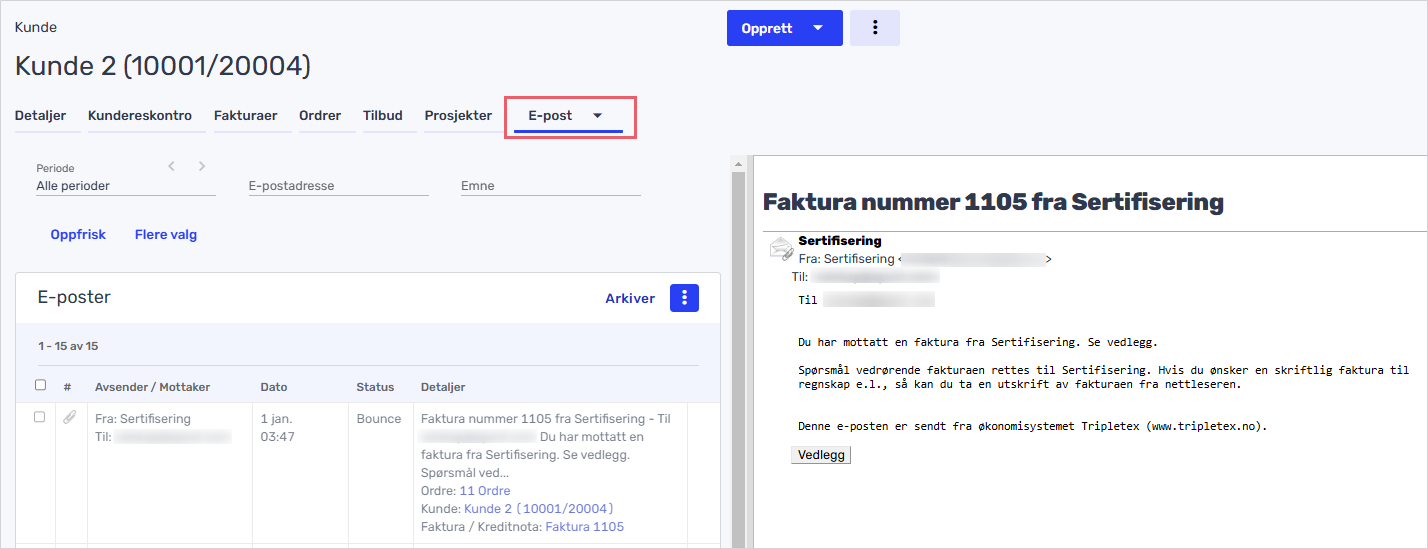Go to the Fakturaer tab
Screen dimensions: 1428x549
(245, 115)
